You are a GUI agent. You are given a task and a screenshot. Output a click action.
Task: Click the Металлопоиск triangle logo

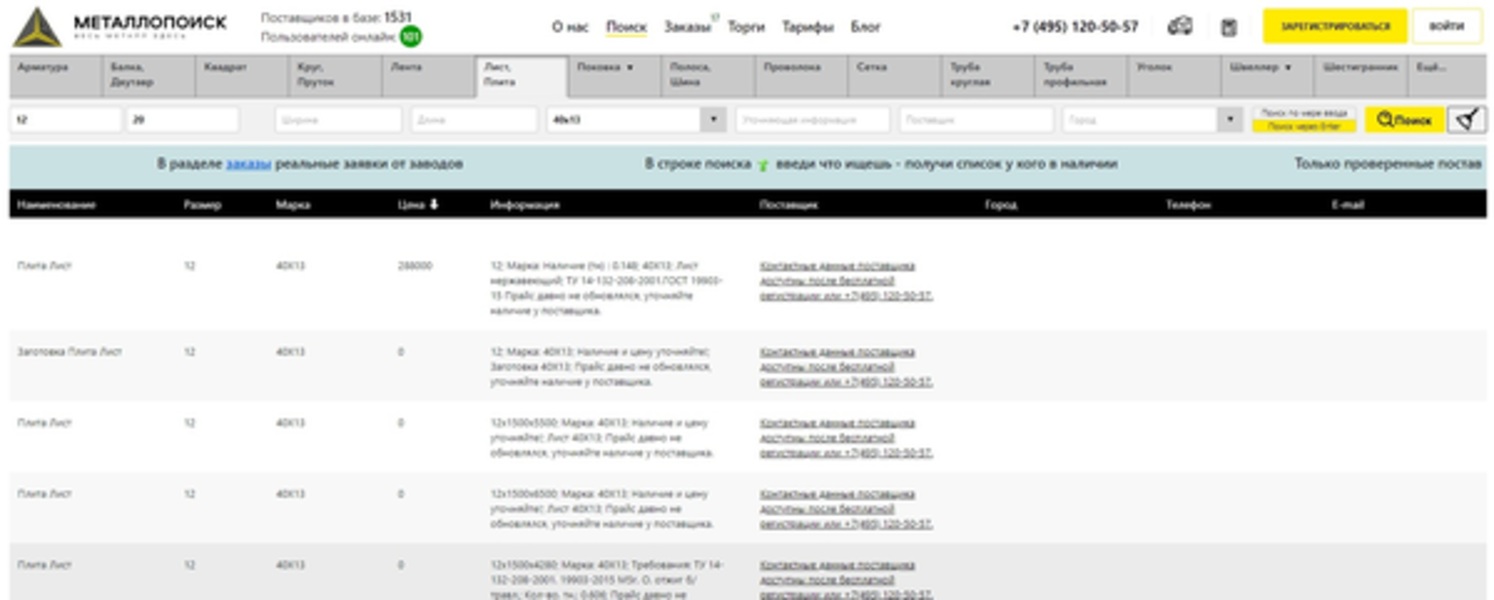(x=37, y=27)
